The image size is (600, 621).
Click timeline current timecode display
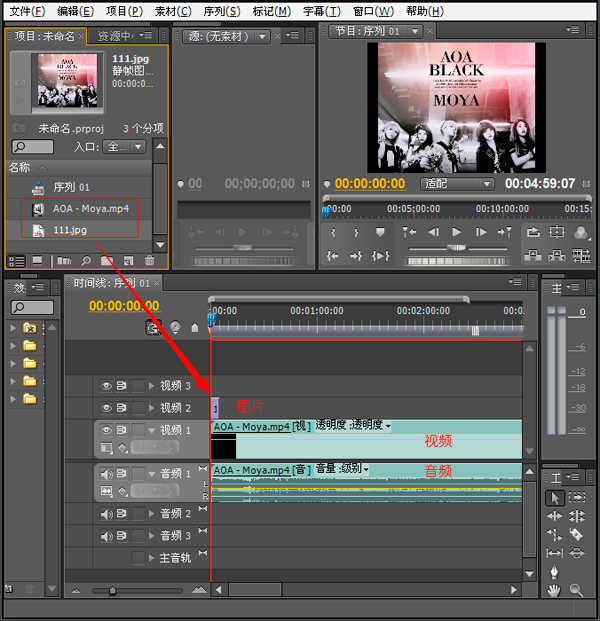(x=124, y=306)
